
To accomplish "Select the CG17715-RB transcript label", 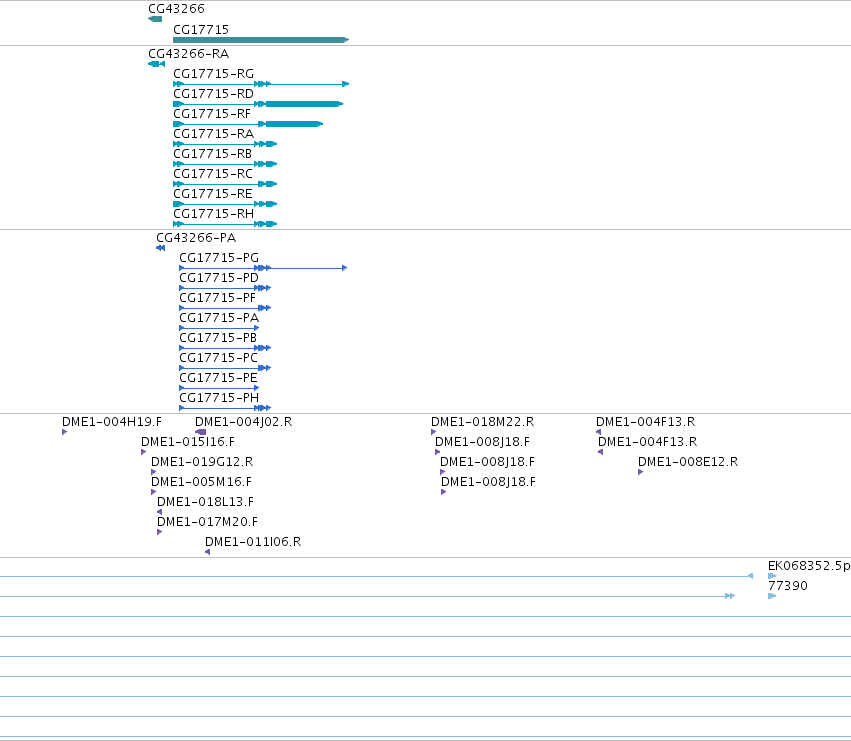I will click(x=212, y=154).
